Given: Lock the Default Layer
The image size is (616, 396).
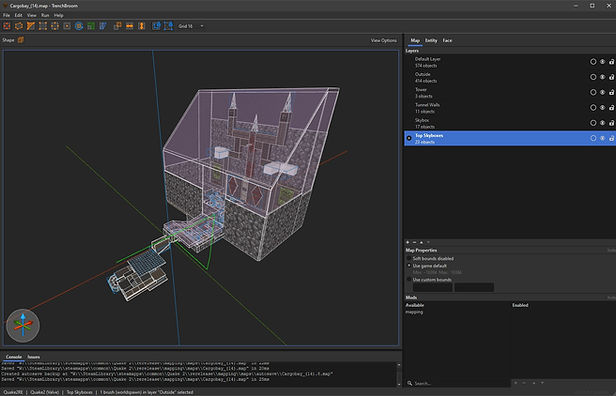Looking at the screenshot, I should coord(612,62).
